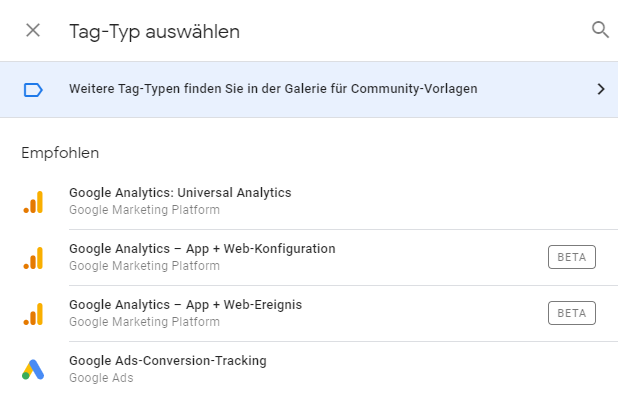Click the Google Ads subtitle text
618x395 pixels.
tap(101, 378)
